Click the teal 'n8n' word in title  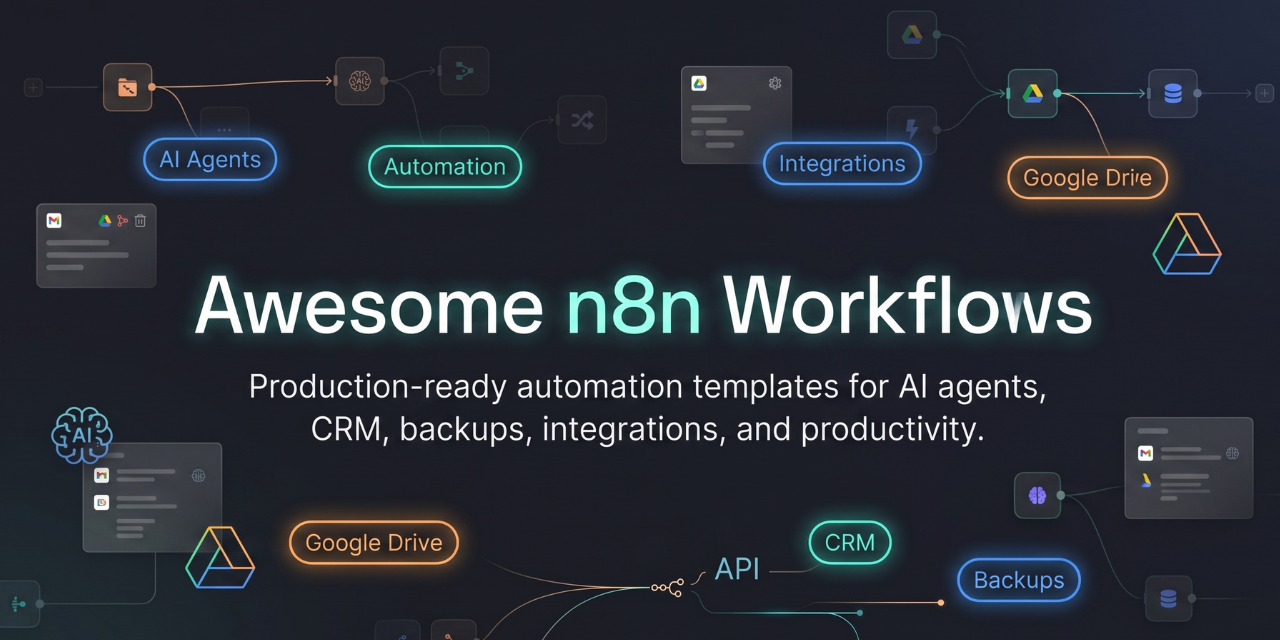click(x=633, y=304)
